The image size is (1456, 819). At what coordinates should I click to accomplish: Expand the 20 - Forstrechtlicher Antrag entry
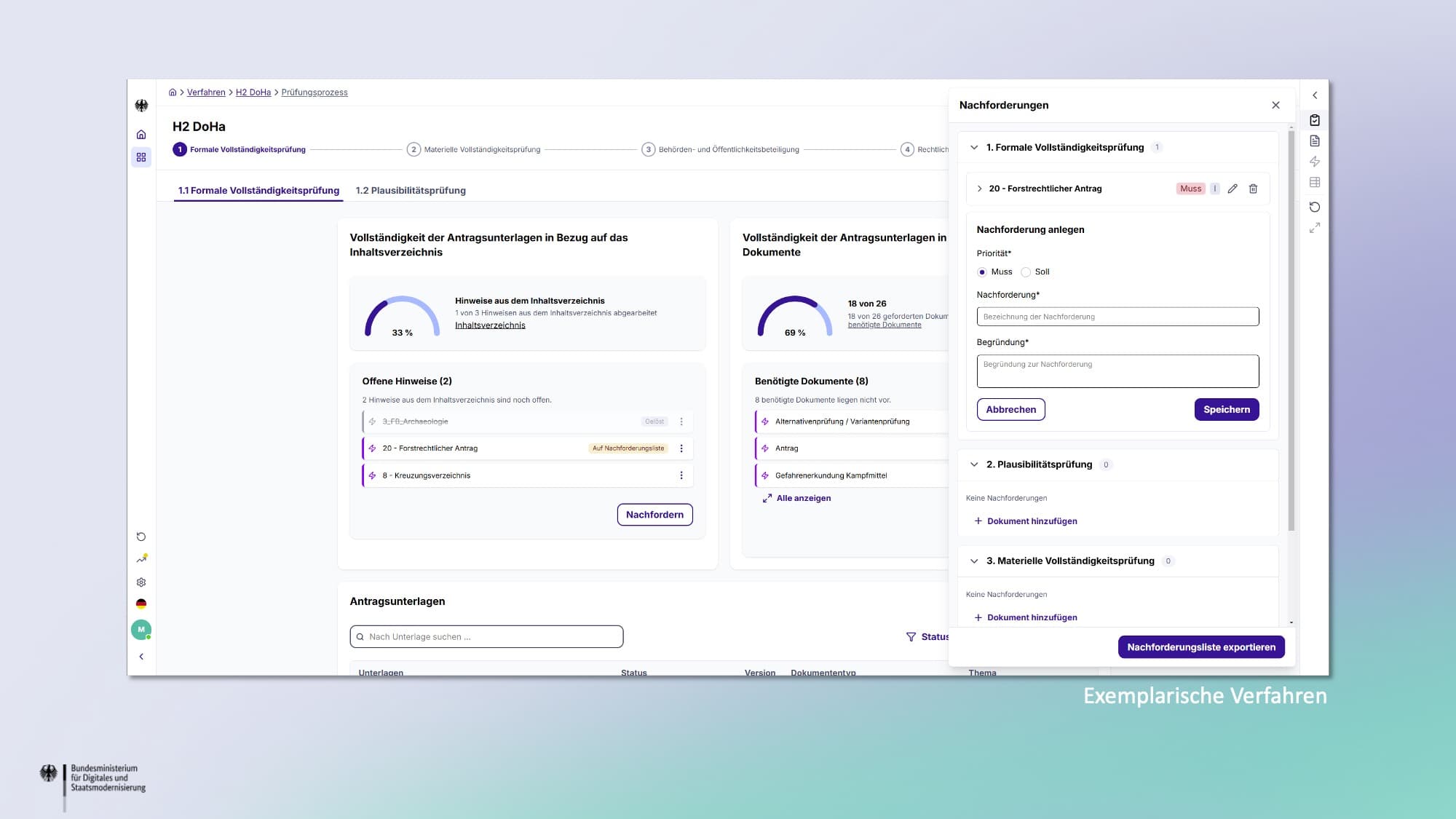click(979, 189)
